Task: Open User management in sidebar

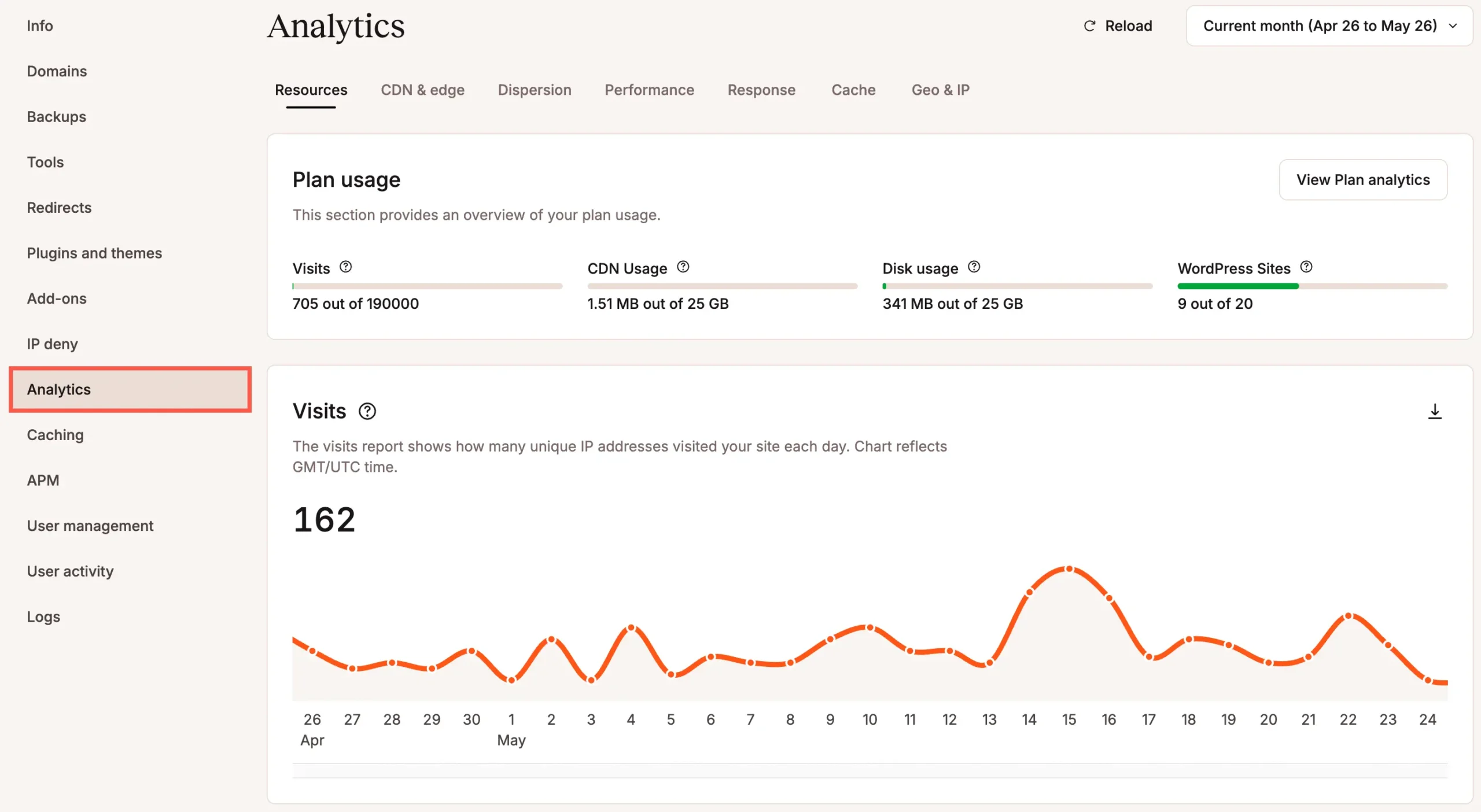Action: coord(90,526)
